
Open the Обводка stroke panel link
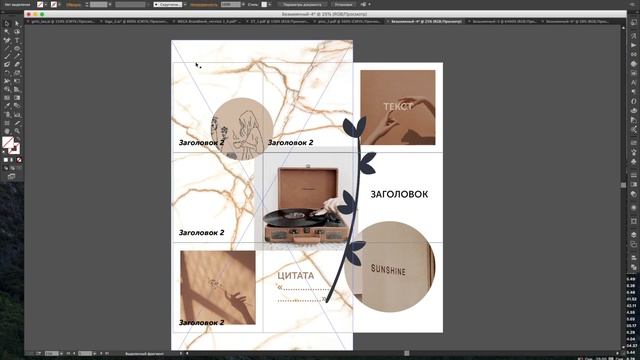(x=74, y=4)
